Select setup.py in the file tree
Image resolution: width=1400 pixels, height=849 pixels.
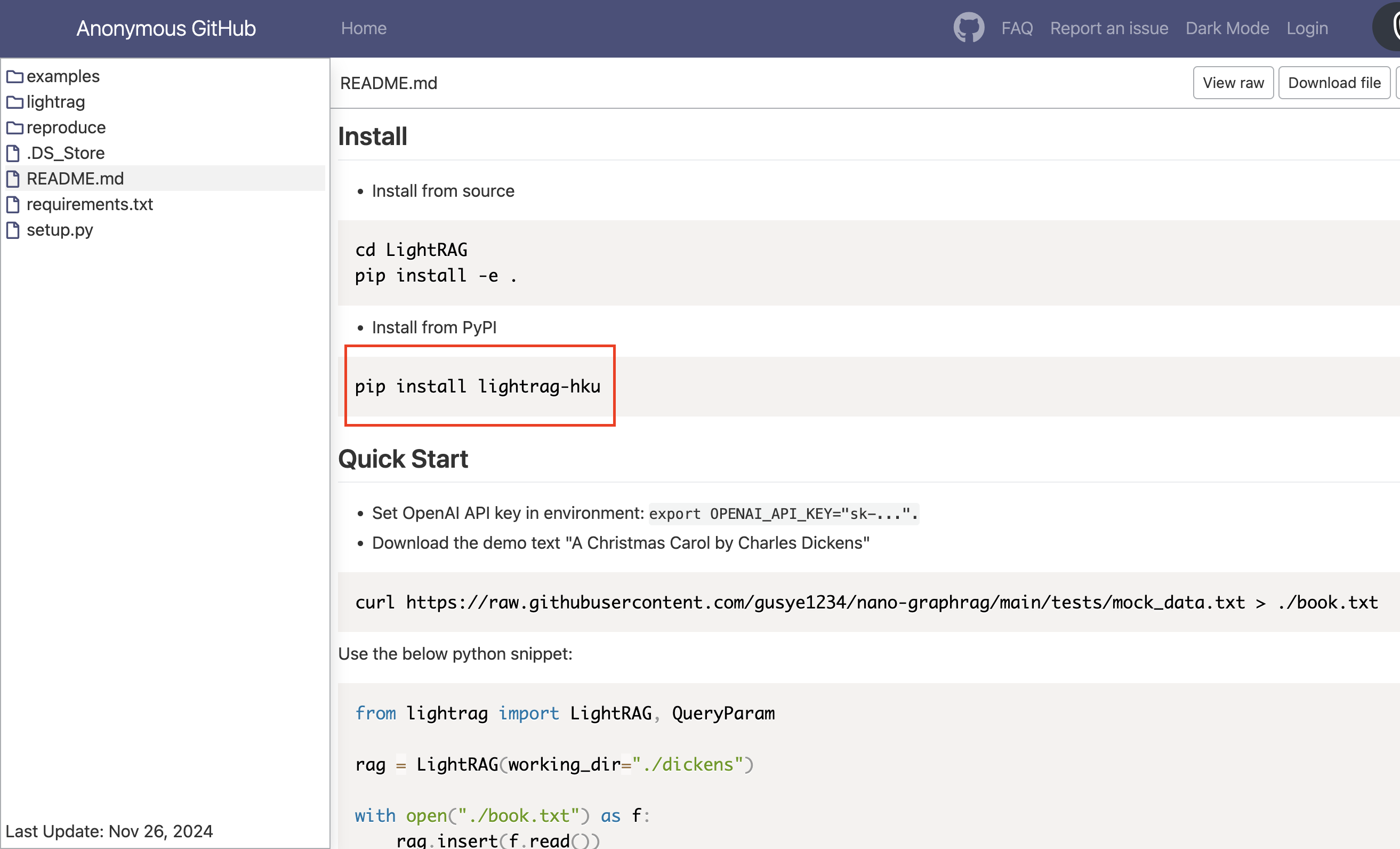(x=60, y=230)
